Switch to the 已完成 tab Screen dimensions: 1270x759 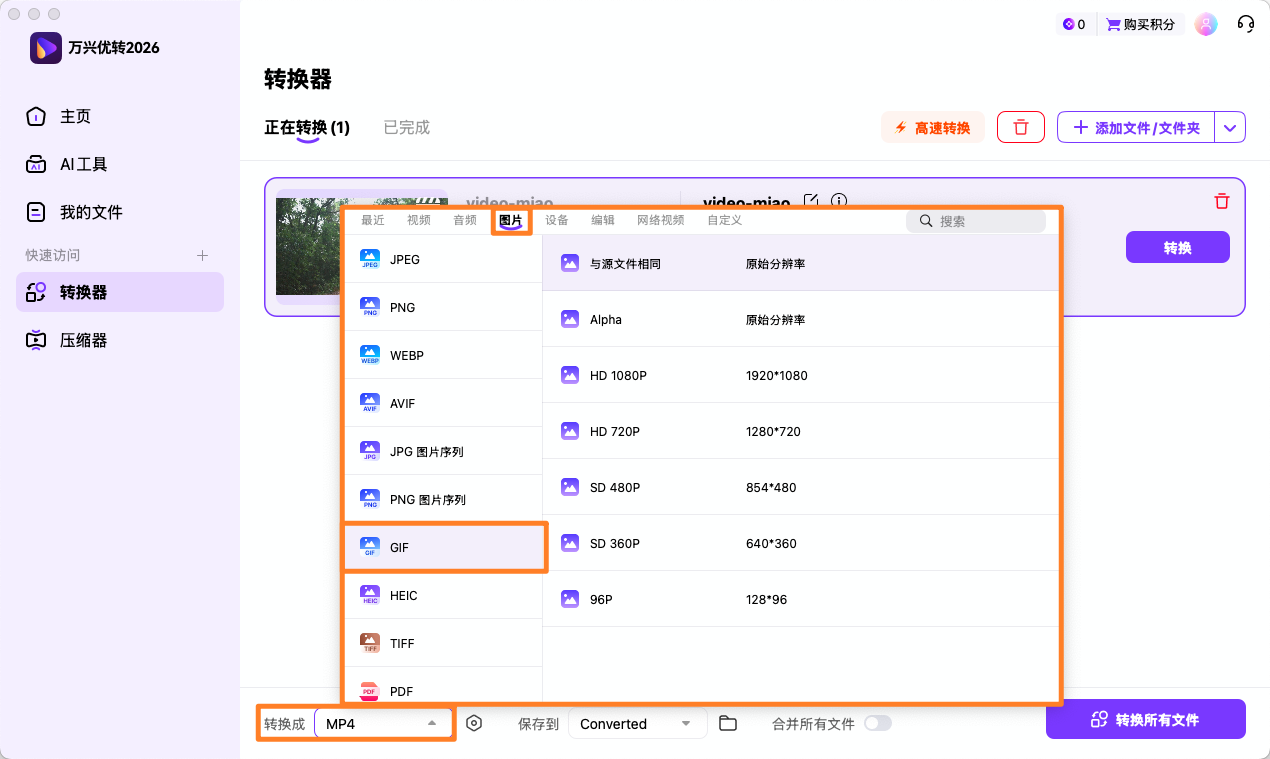tap(406, 127)
